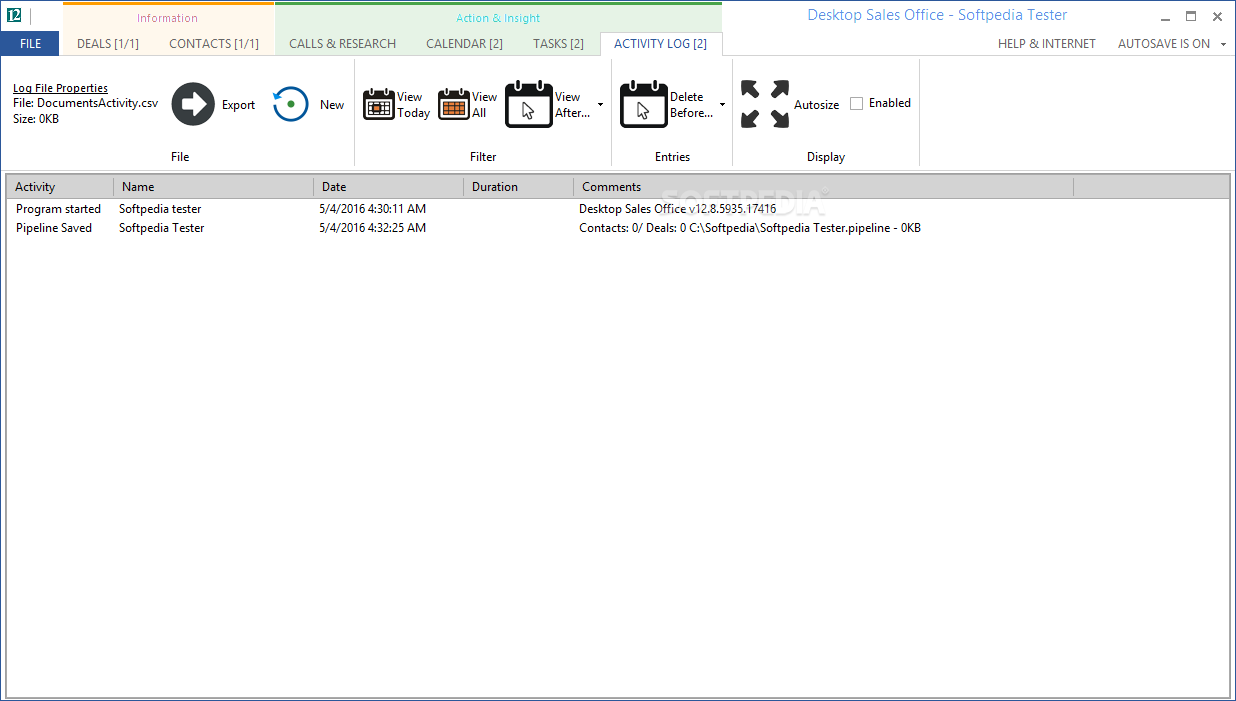Open the TASKS [2] tab

[x=558, y=44]
